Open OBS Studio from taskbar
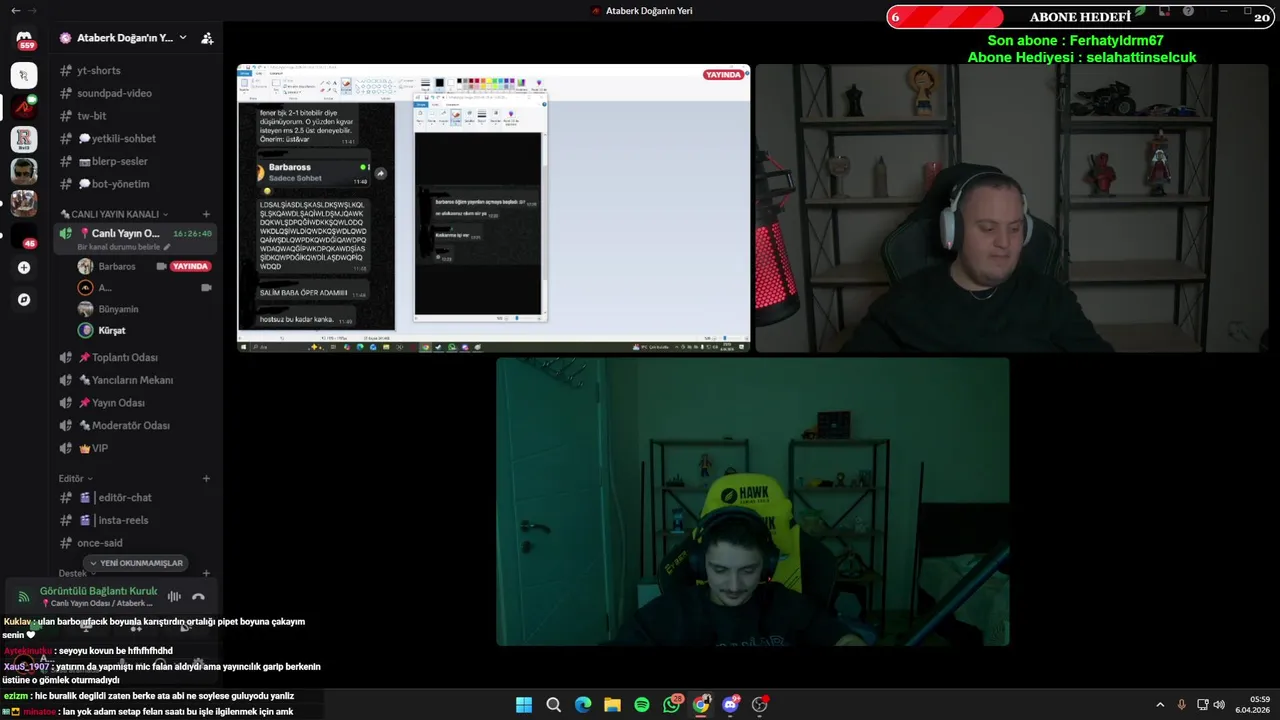The height and width of the screenshot is (720, 1280). (x=760, y=705)
